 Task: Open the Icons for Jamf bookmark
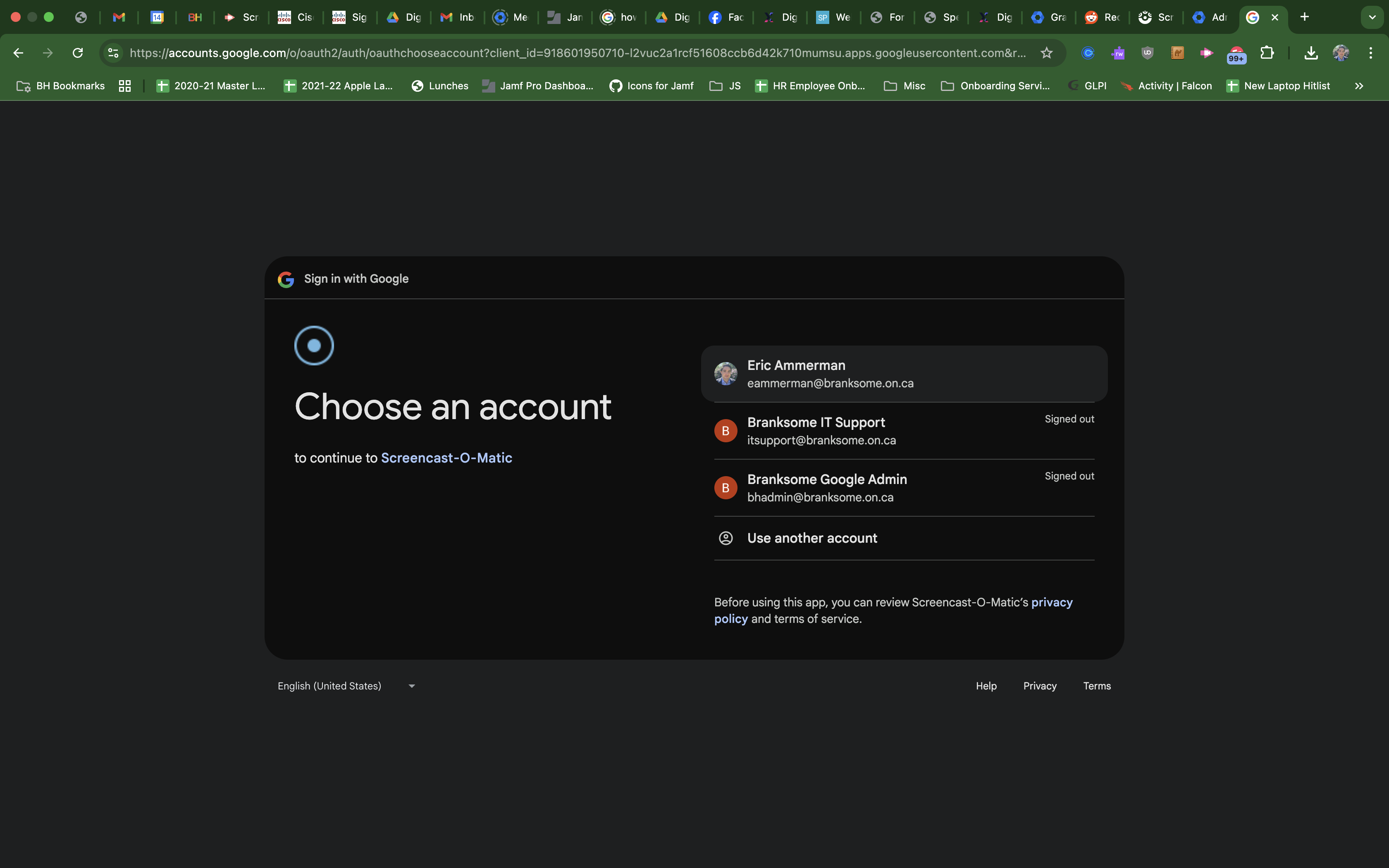(x=652, y=86)
